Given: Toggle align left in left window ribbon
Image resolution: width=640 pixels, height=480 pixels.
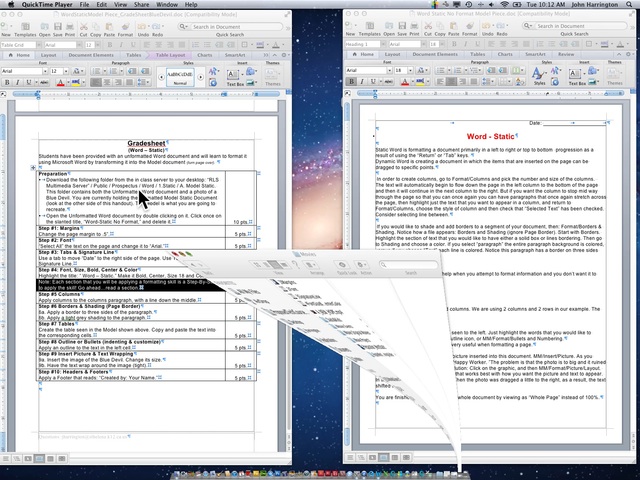Looking at the screenshot, I should coord(96,82).
